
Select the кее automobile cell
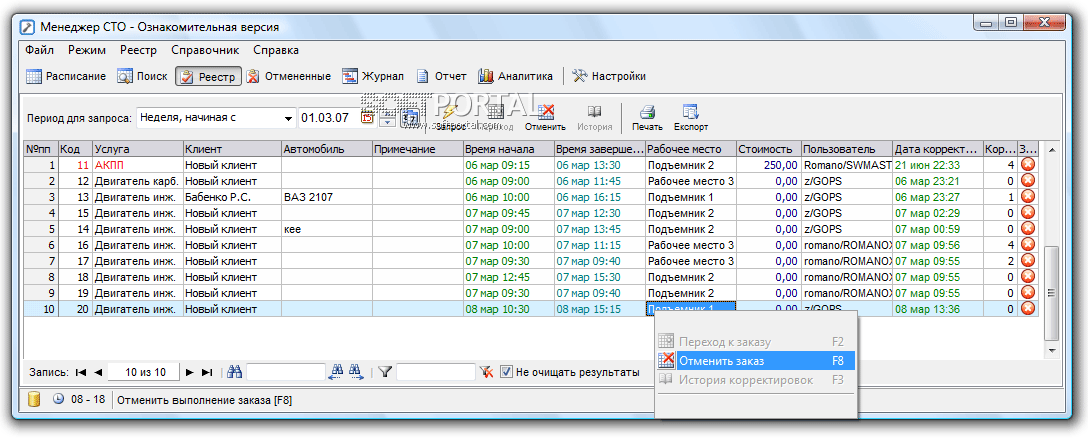tap(327, 229)
